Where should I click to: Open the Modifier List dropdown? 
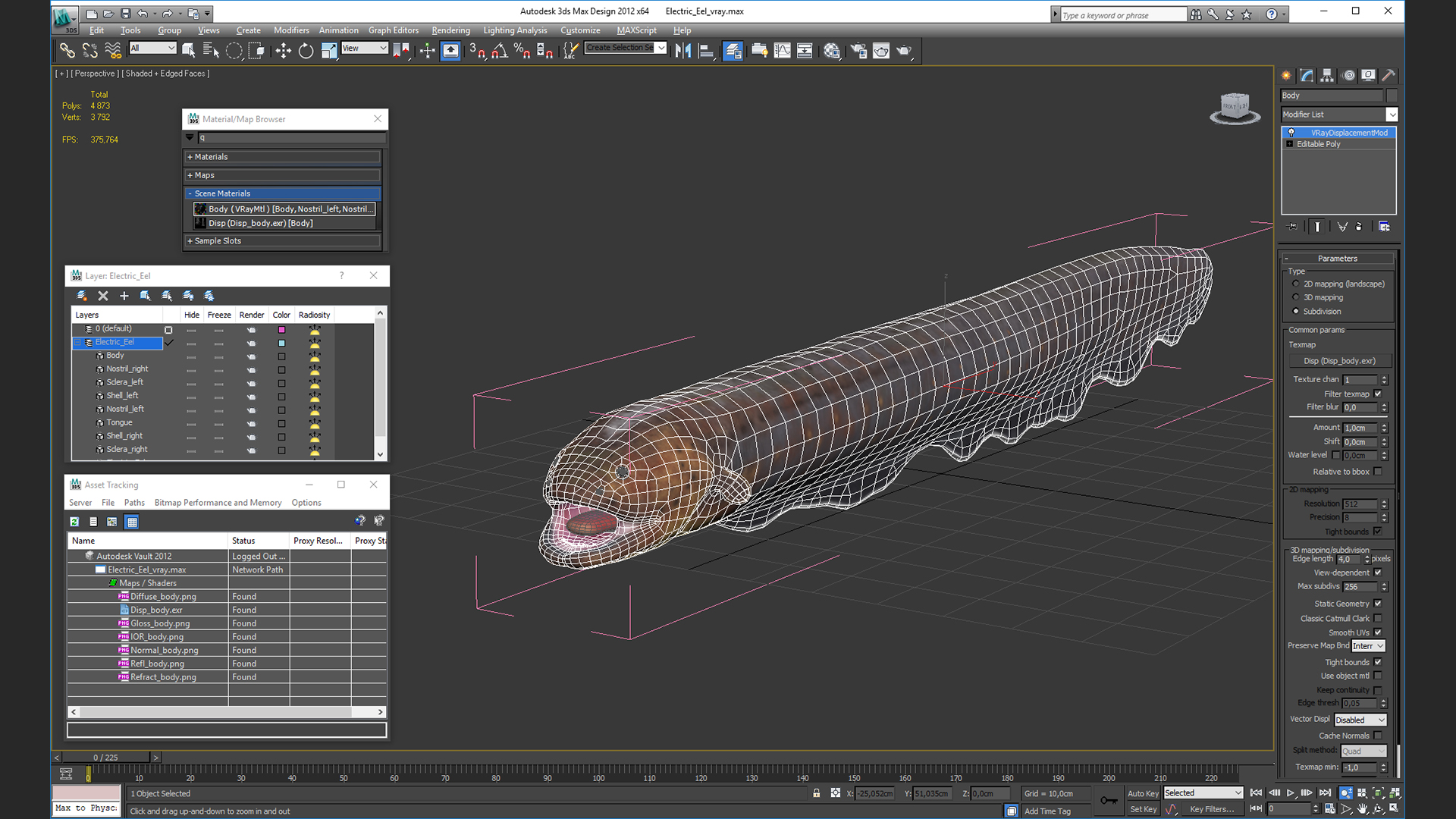[1392, 115]
